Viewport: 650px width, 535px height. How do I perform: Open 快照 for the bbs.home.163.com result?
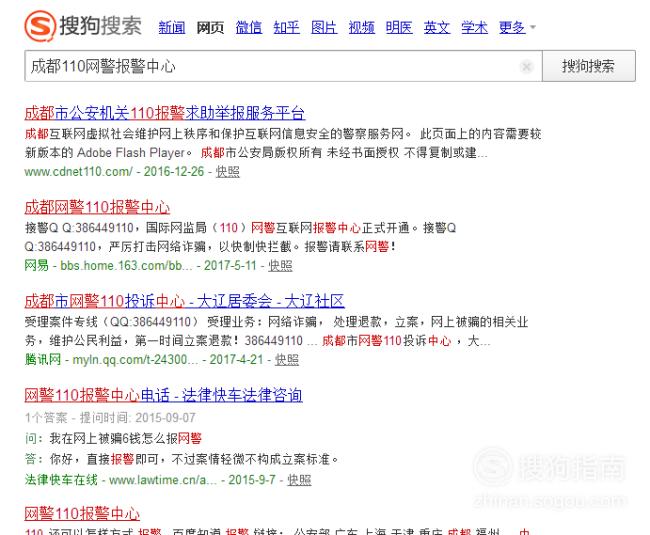[x=280, y=266]
